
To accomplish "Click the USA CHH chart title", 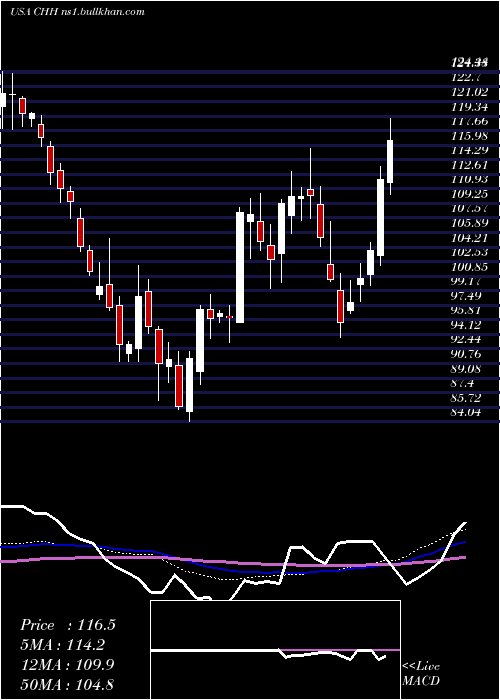I will [x=77, y=12].
